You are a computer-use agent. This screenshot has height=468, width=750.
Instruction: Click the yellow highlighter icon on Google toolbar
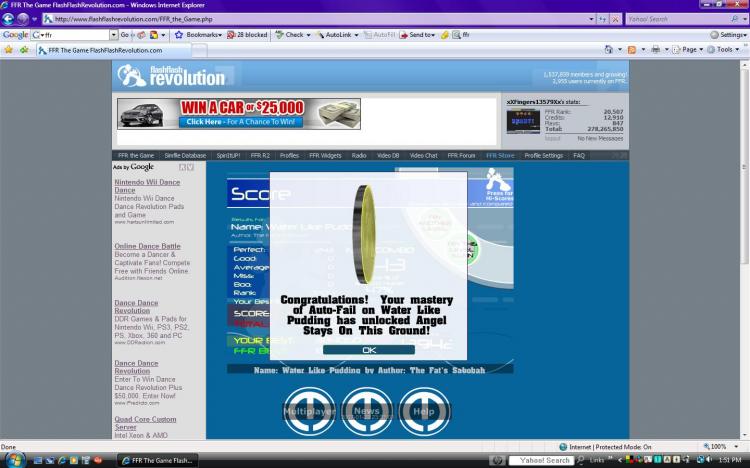(445, 35)
